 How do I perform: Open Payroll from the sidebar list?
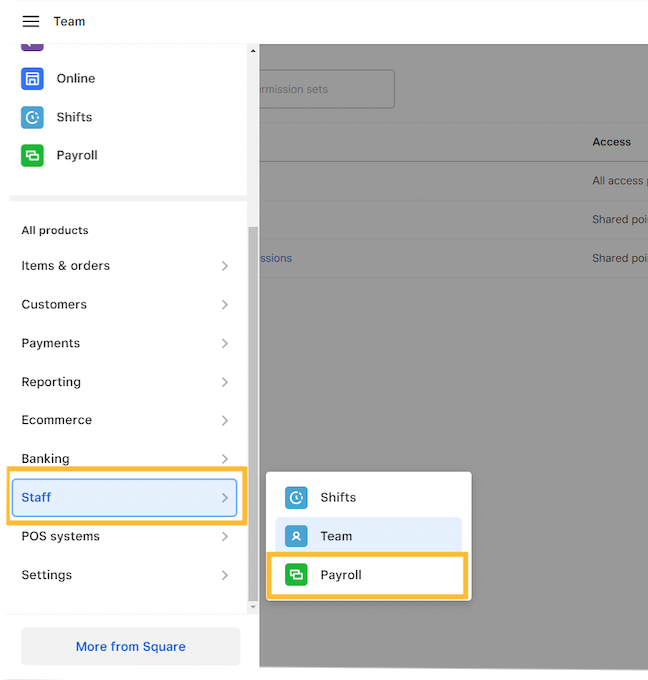tap(77, 155)
